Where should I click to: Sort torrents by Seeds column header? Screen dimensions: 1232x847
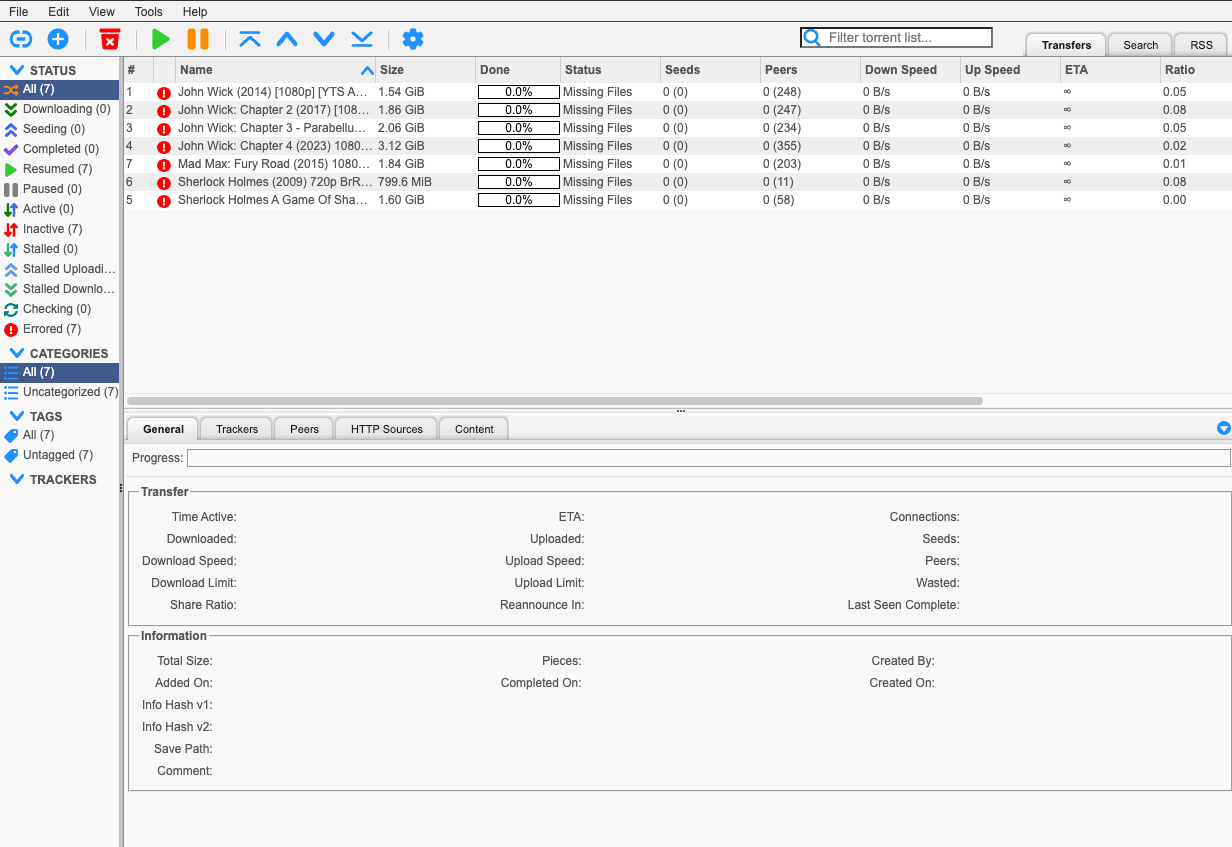(x=710, y=70)
